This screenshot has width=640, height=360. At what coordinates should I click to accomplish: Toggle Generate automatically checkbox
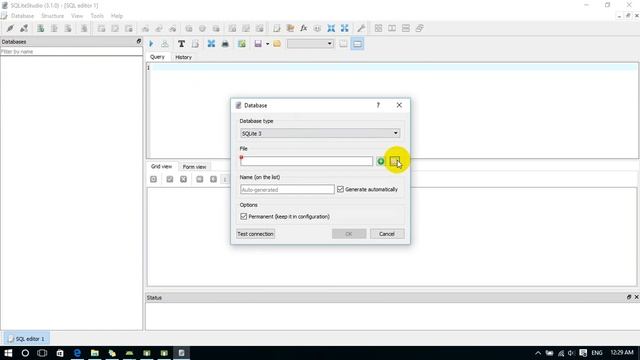tap(340, 189)
